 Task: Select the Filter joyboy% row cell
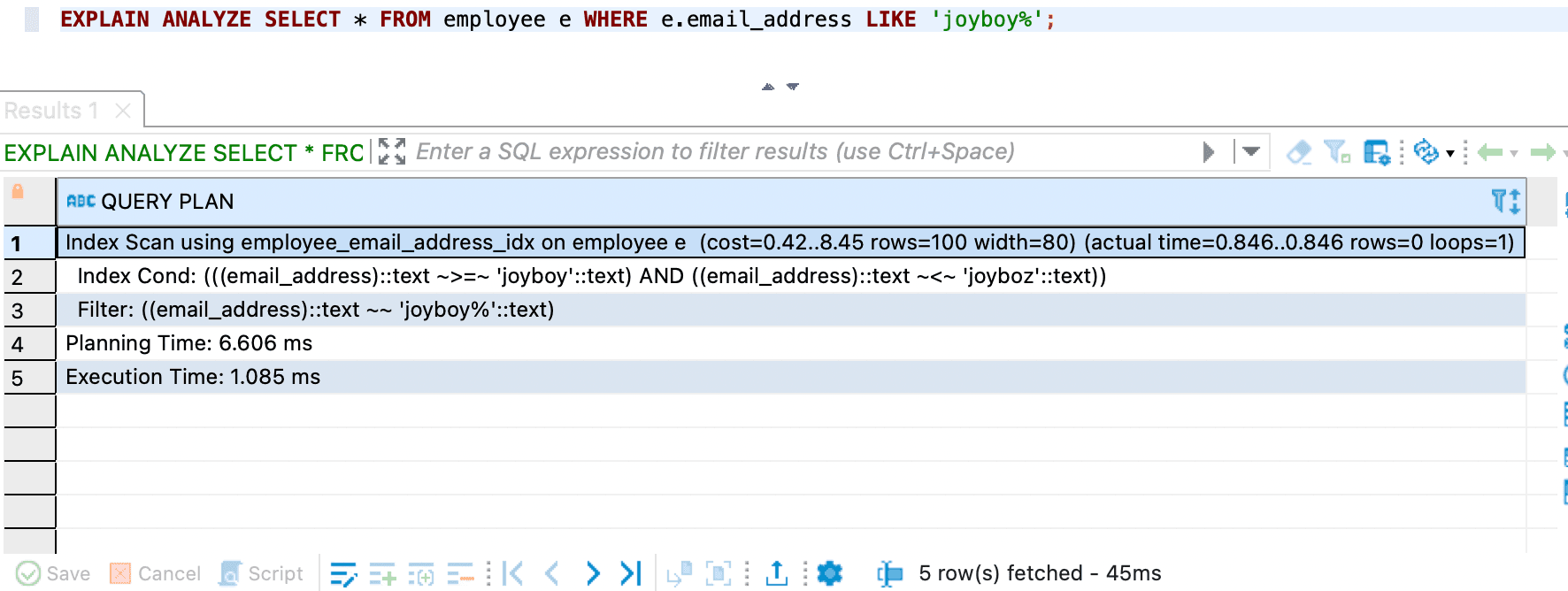pyautogui.click(x=791, y=310)
